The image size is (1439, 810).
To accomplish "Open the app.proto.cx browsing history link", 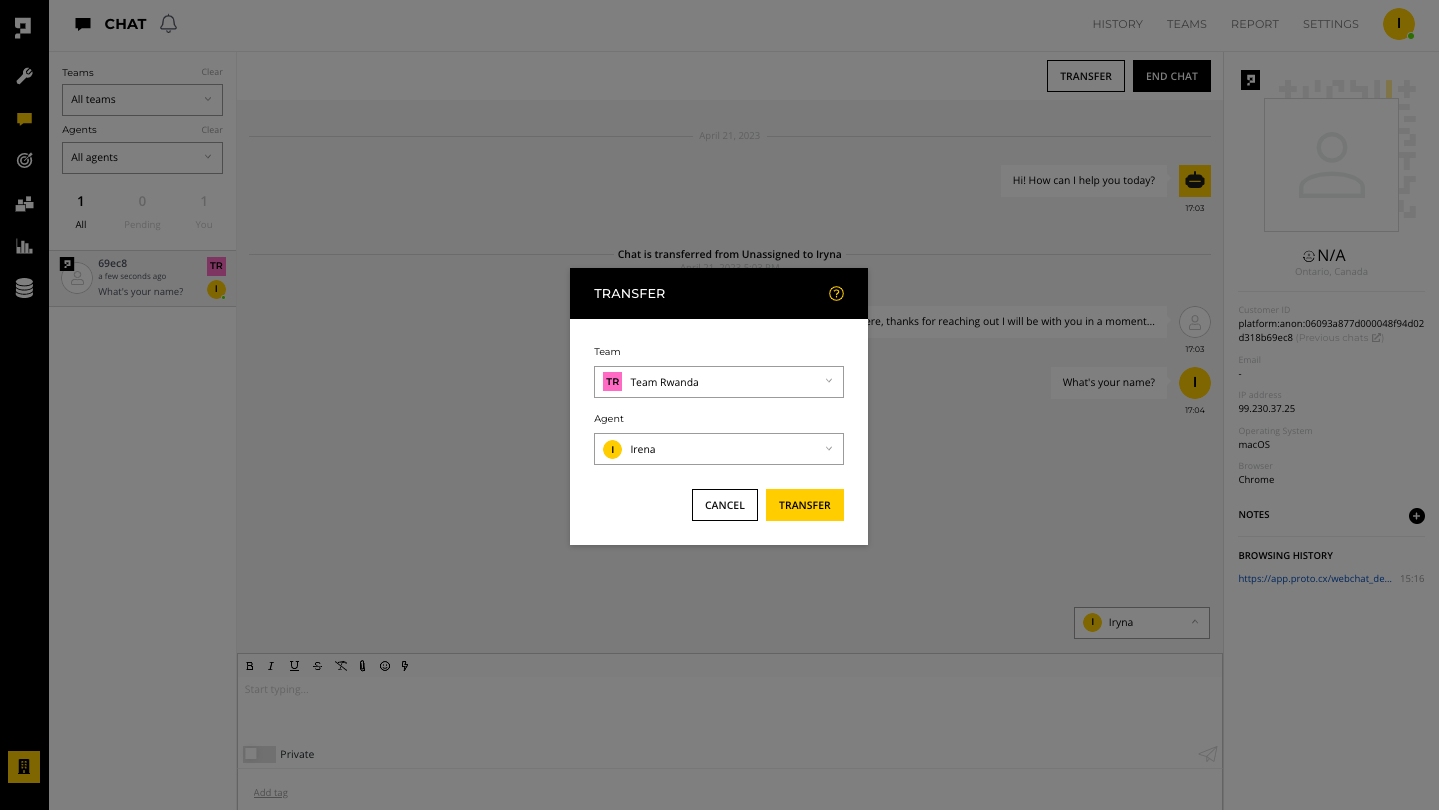I will (x=1315, y=578).
